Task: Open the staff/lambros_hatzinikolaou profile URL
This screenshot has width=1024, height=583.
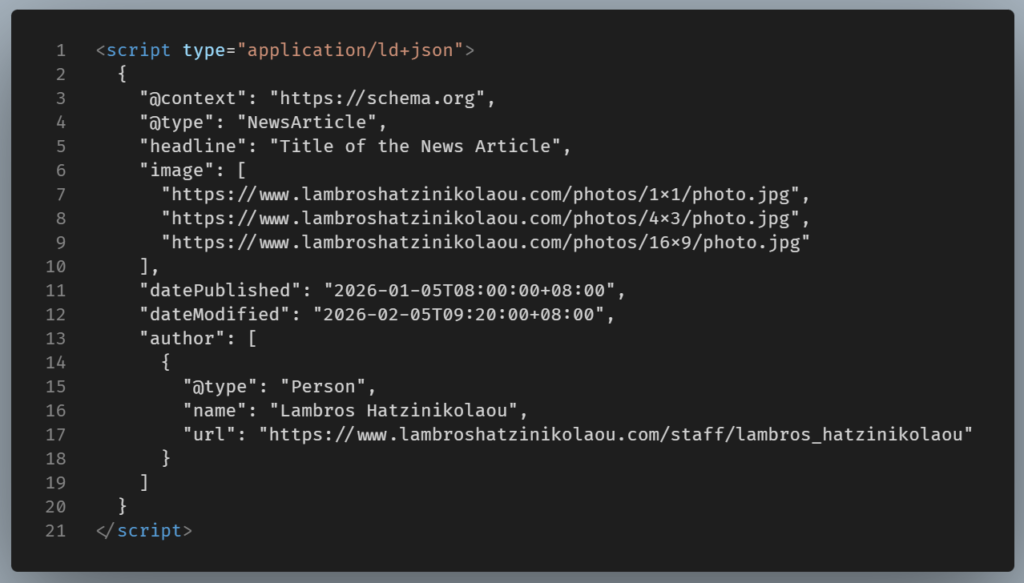Action: [x=616, y=434]
